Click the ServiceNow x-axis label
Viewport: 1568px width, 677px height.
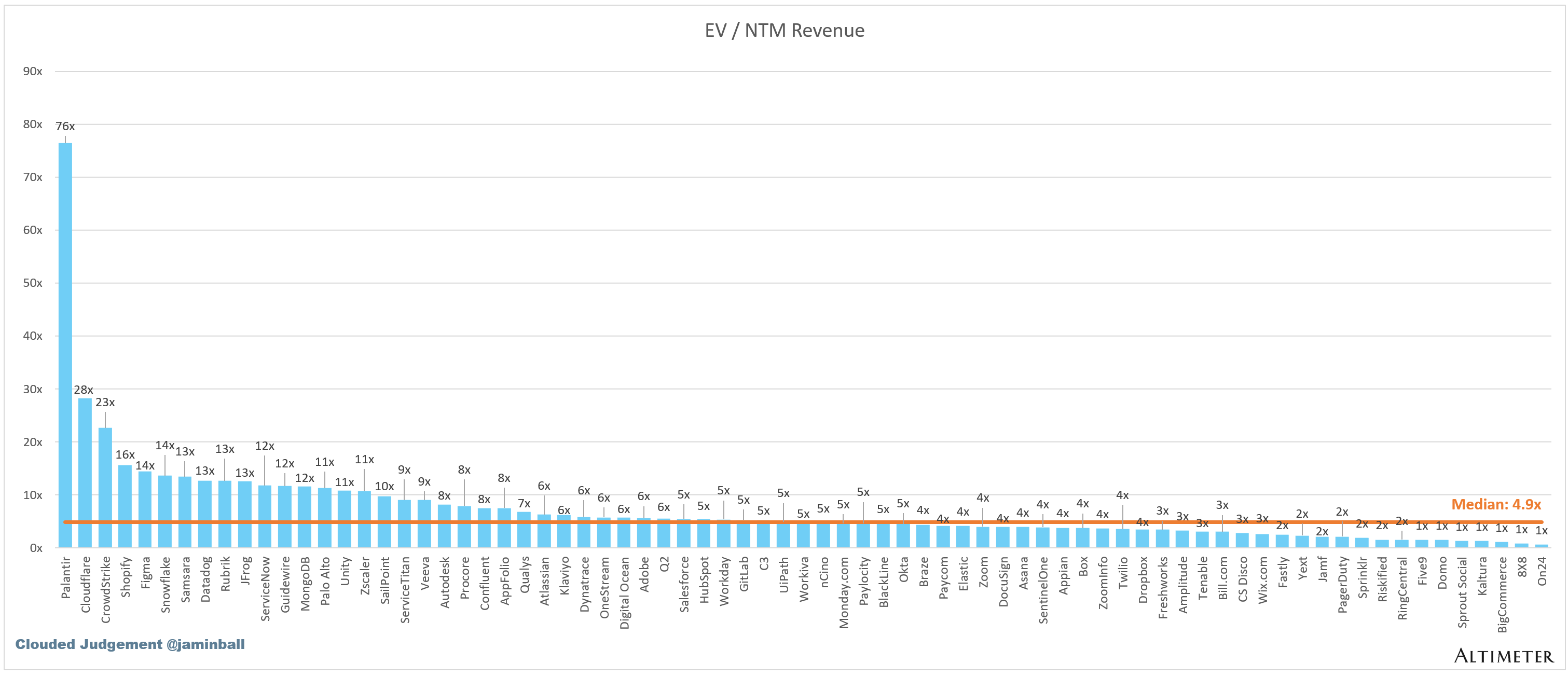(x=265, y=588)
